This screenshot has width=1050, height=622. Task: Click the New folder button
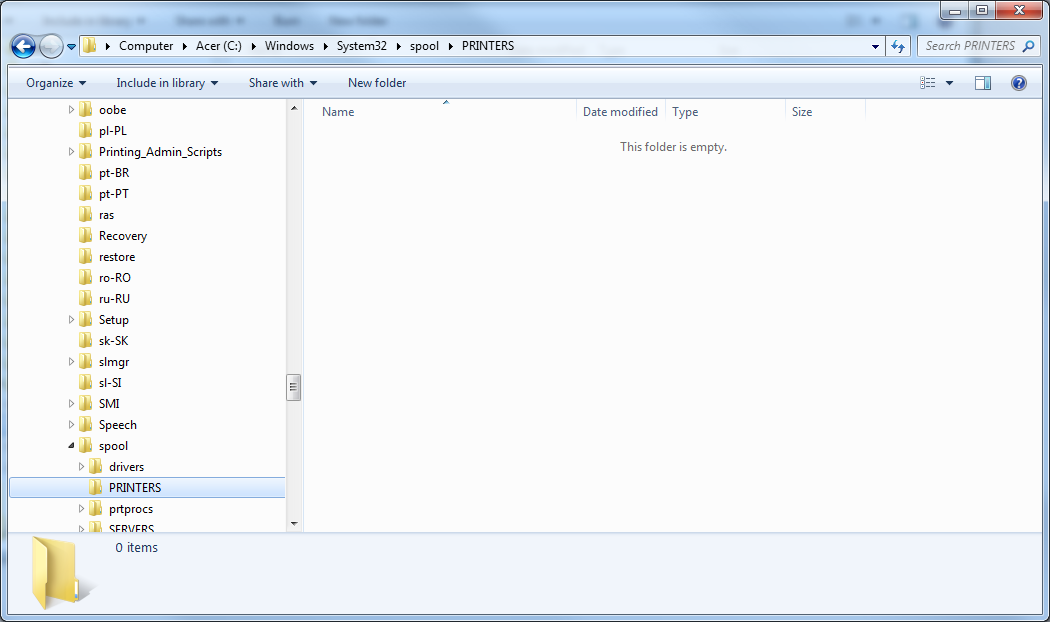377,83
